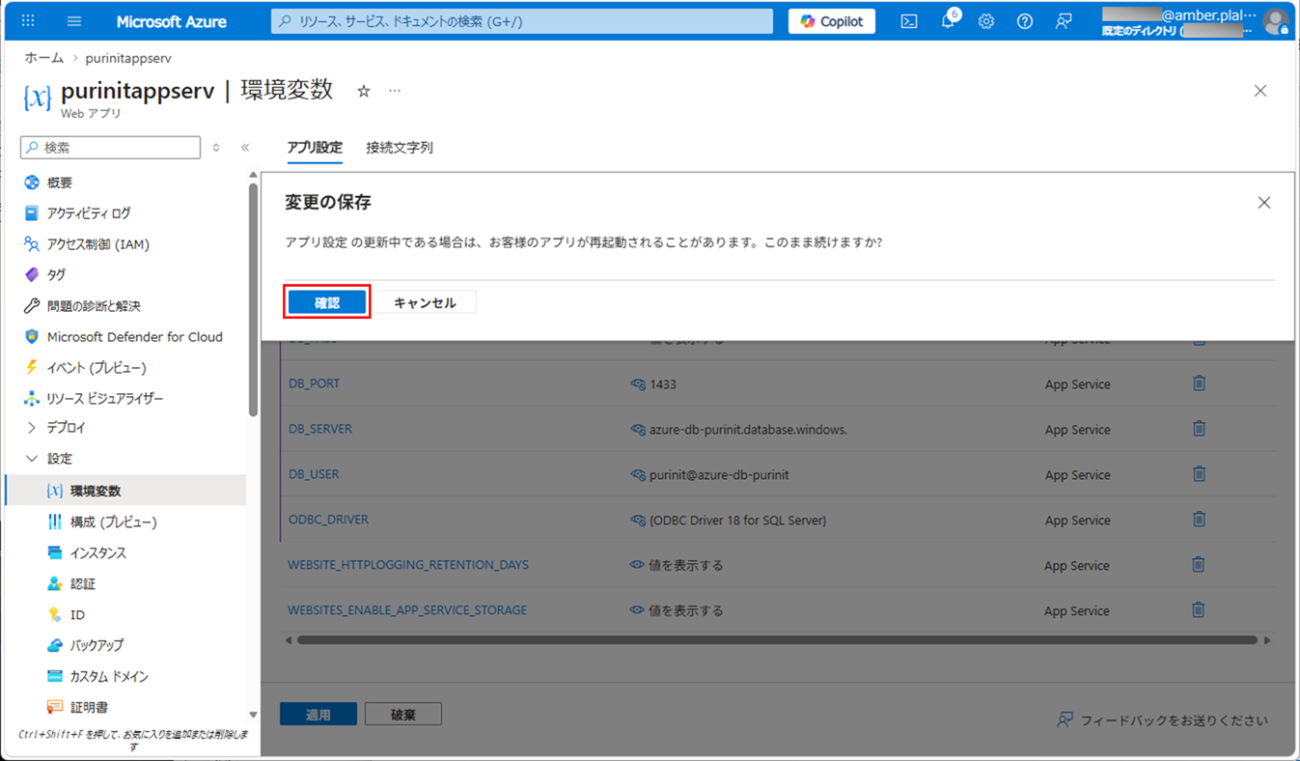Open help using the question mark icon
1300x761 pixels.
point(1024,20)
